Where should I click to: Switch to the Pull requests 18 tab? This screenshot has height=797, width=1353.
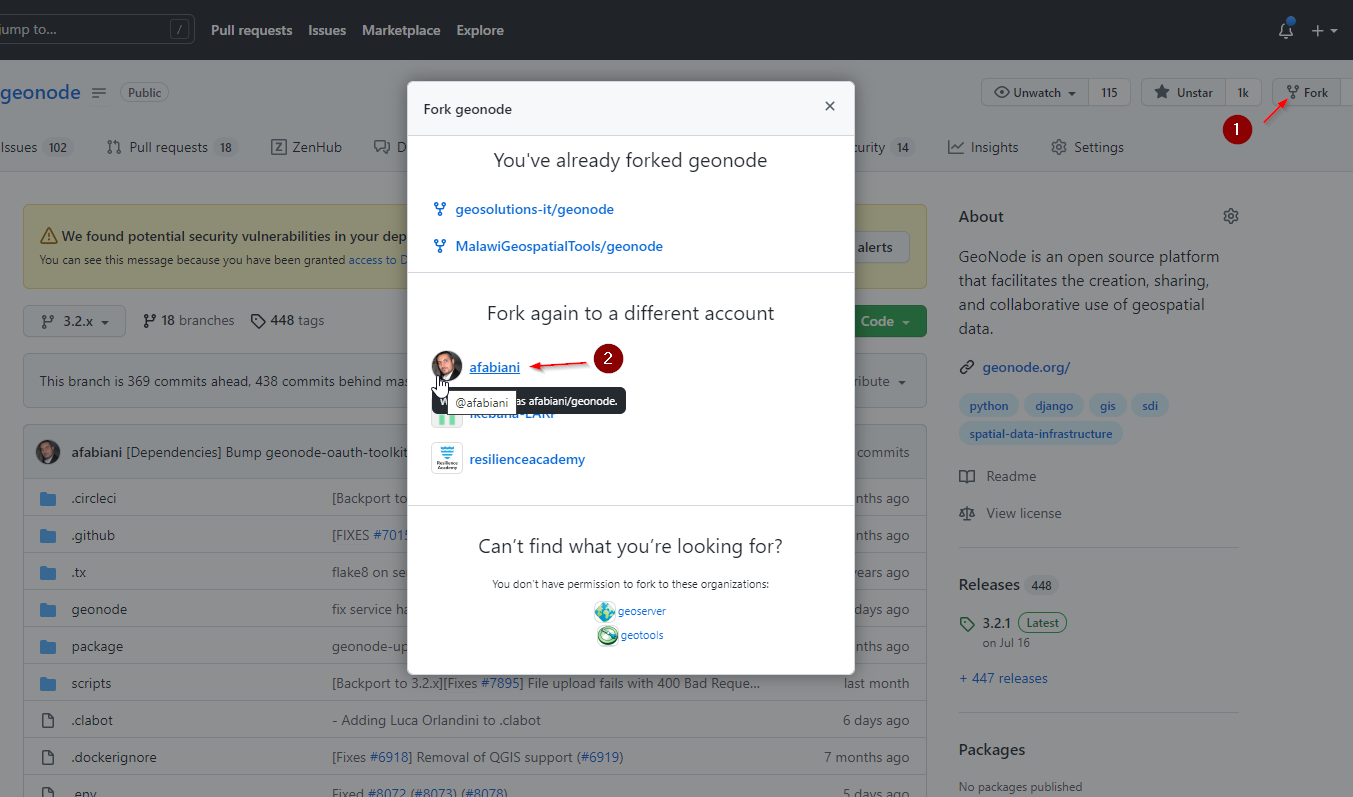tap(171, 147)
